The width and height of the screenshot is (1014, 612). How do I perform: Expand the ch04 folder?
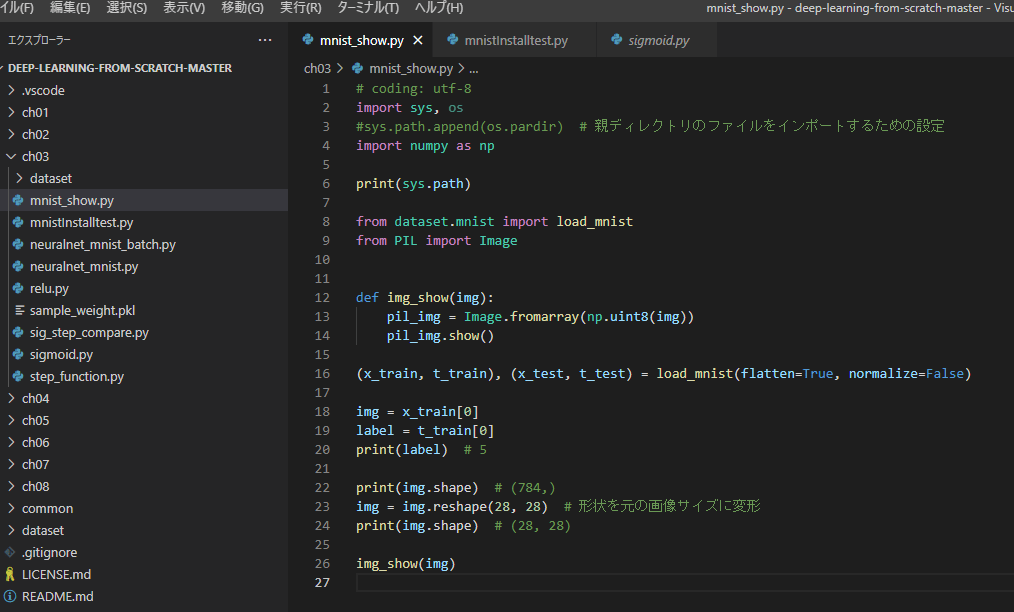[11, 398]
